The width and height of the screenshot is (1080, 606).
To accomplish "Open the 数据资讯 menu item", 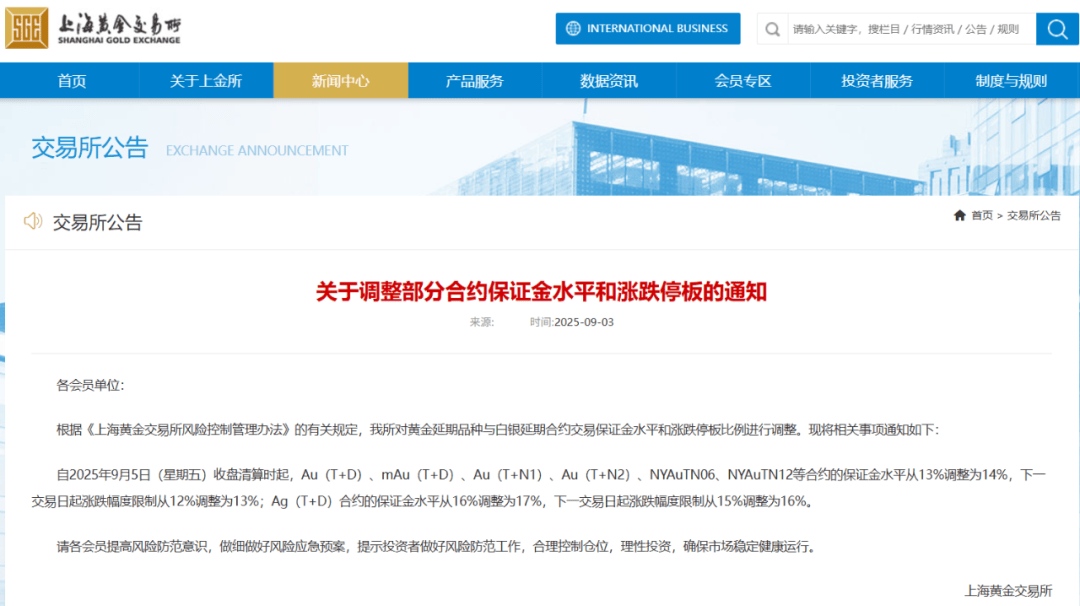I will point(609,81).
